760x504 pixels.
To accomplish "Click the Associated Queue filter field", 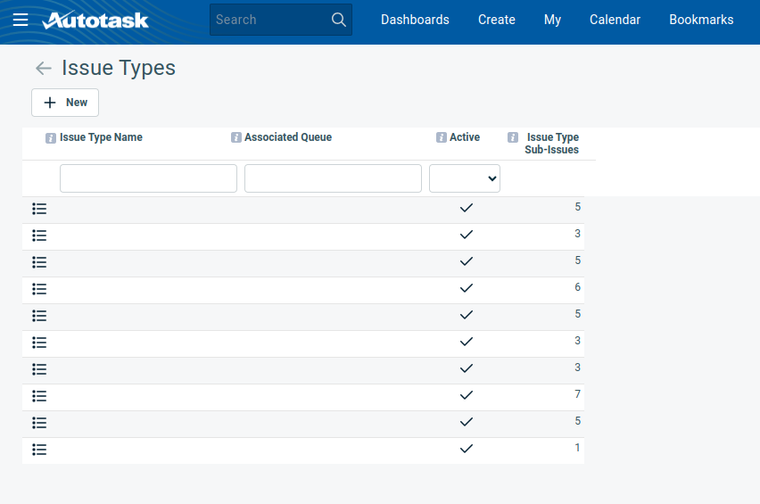I will pyautogui.click(x=333, y=178).
